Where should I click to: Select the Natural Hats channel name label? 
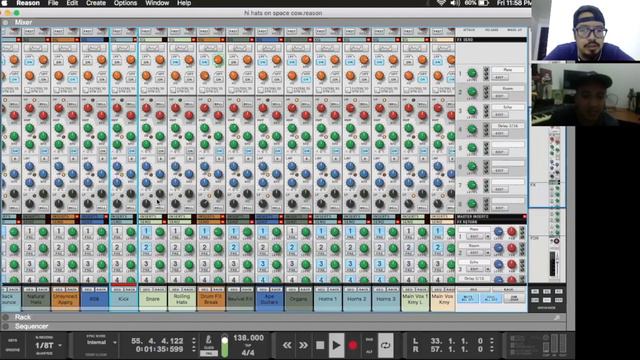36,299
